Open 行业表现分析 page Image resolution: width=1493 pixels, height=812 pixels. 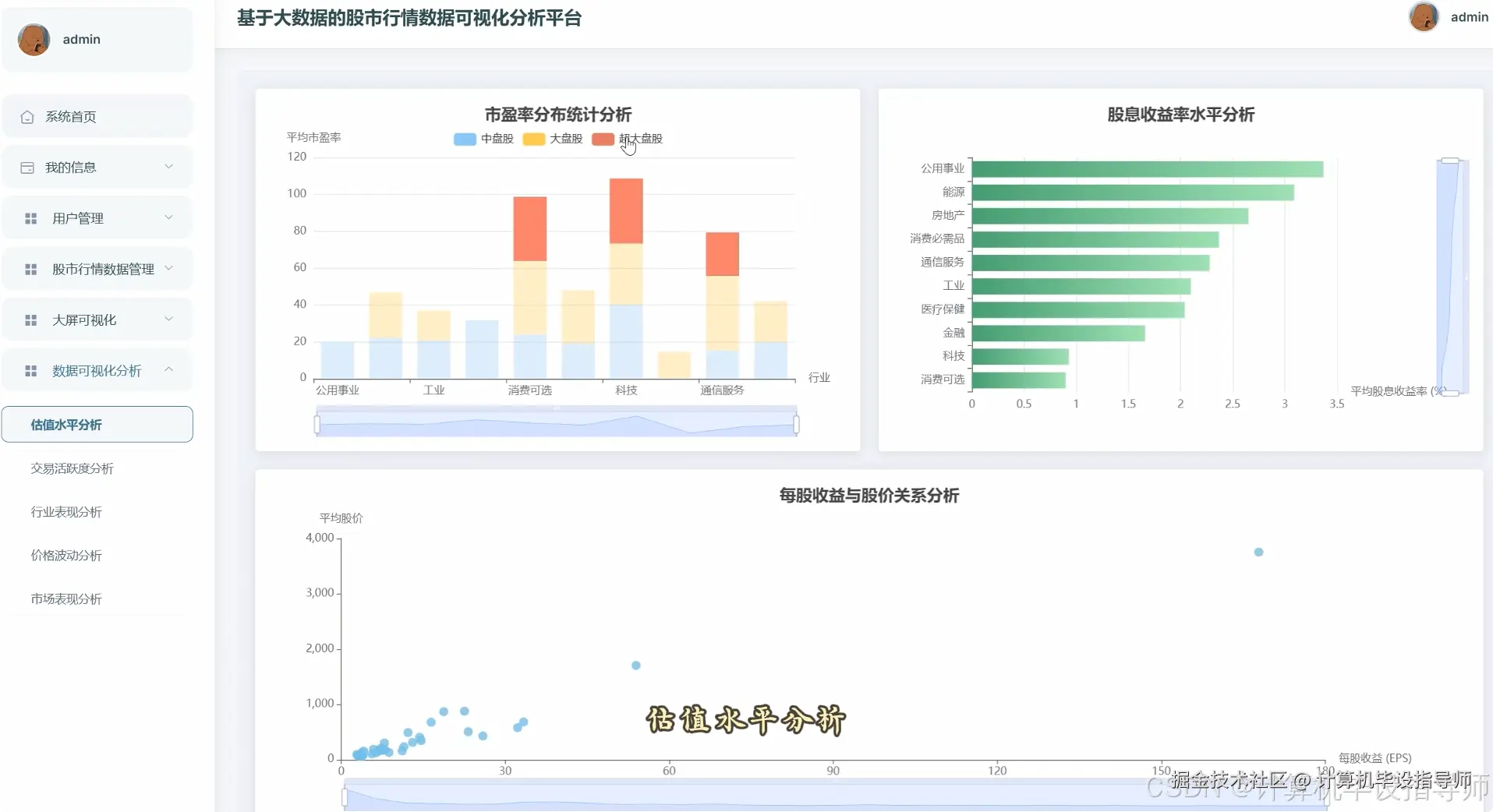[x=66, y=512]
